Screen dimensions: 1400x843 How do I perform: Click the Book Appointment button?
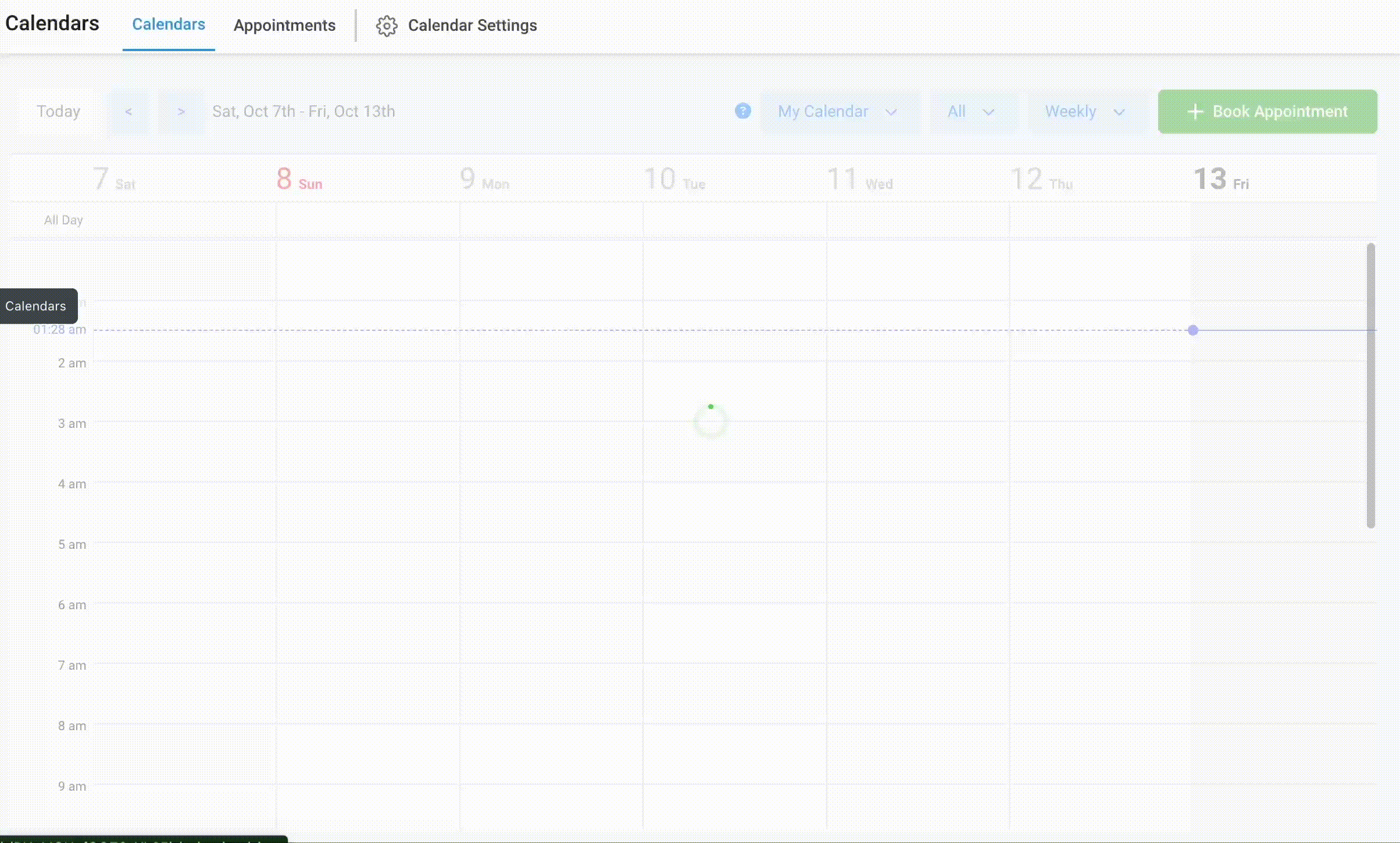click(1267, 112)
